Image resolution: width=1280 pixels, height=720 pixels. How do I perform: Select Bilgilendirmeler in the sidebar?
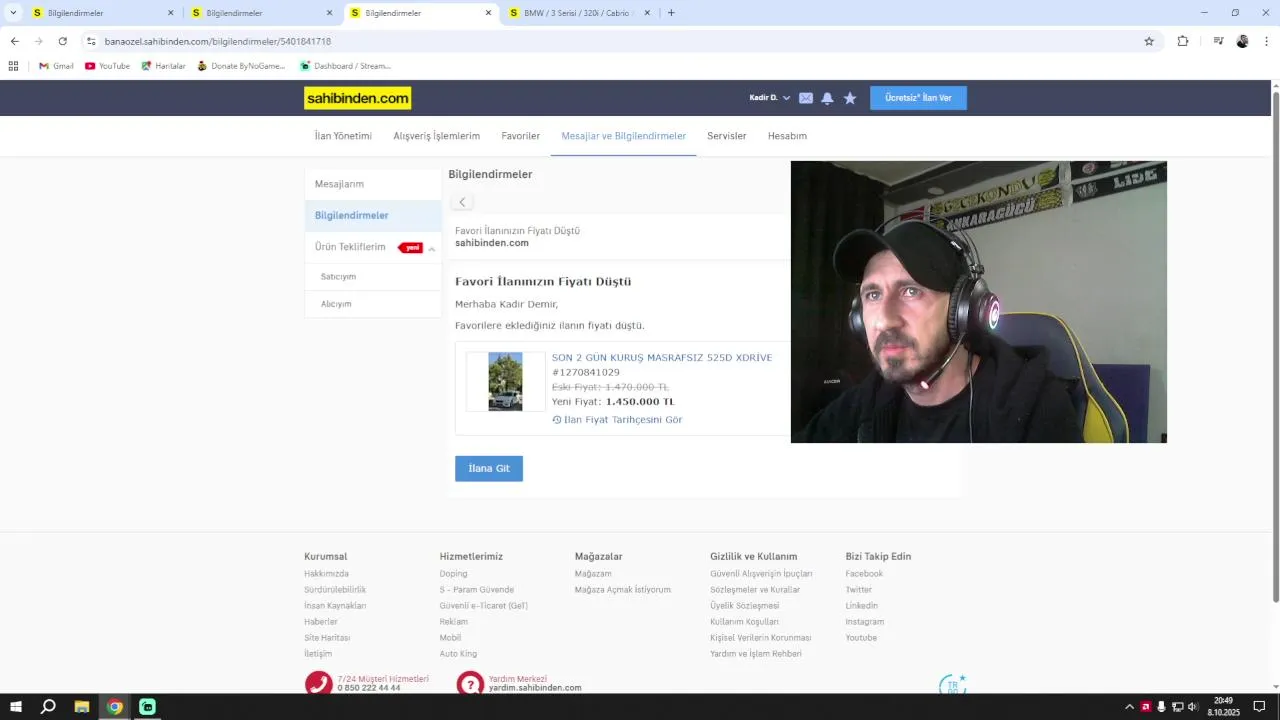point(373,215)
